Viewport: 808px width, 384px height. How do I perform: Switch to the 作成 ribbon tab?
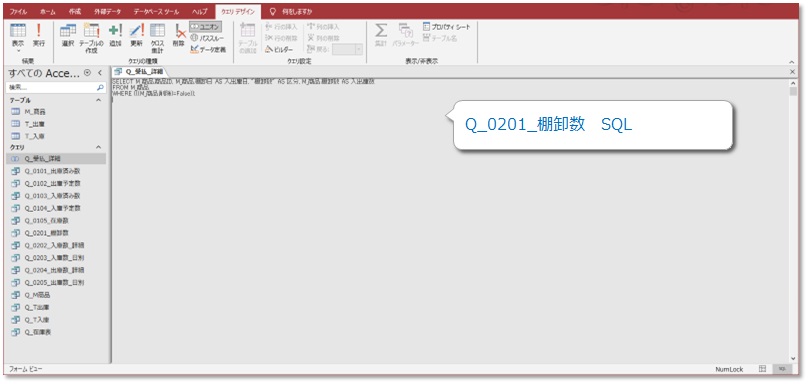(x=75, y=11)
